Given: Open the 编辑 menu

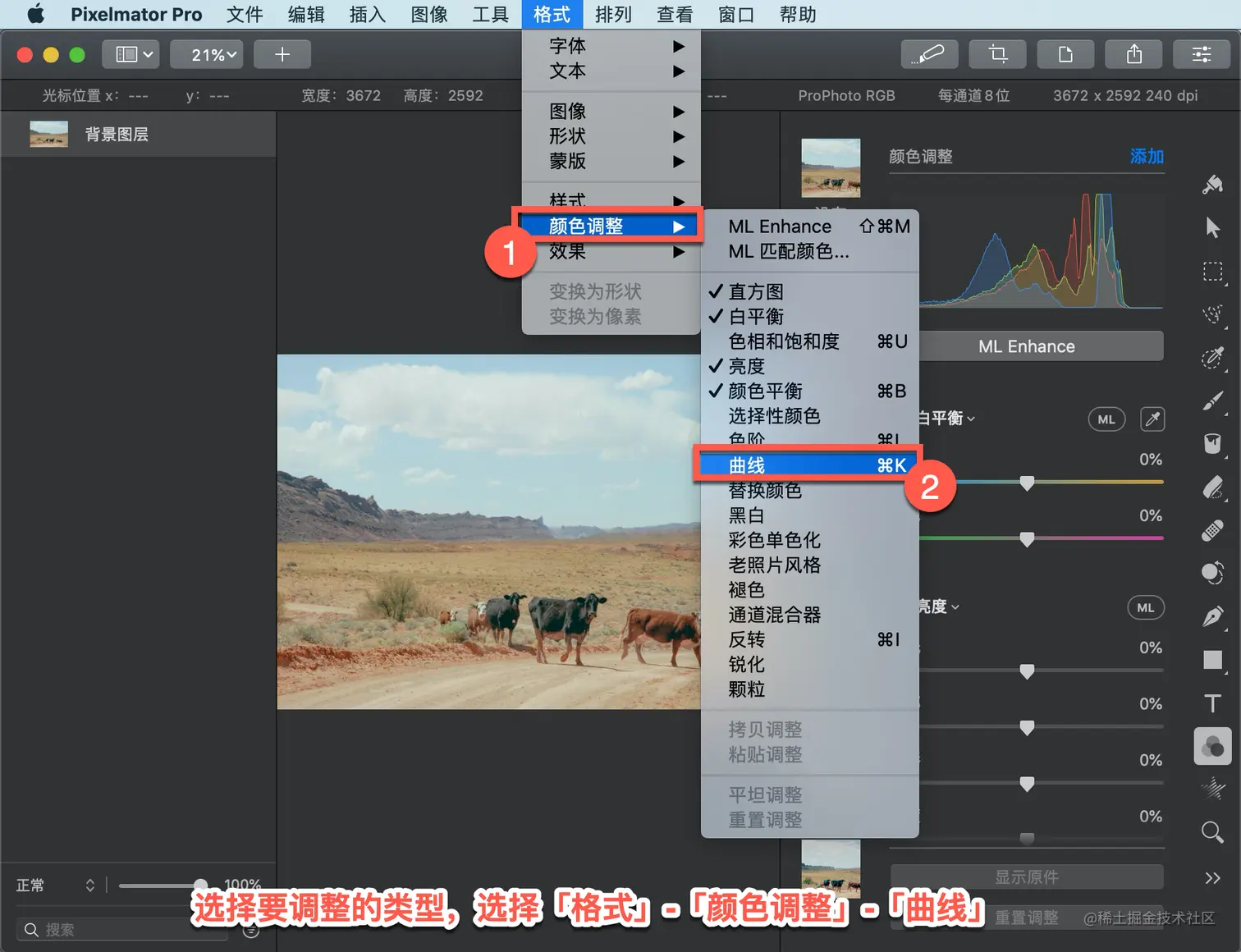Looking at the screenshot, I should (306, 14).
